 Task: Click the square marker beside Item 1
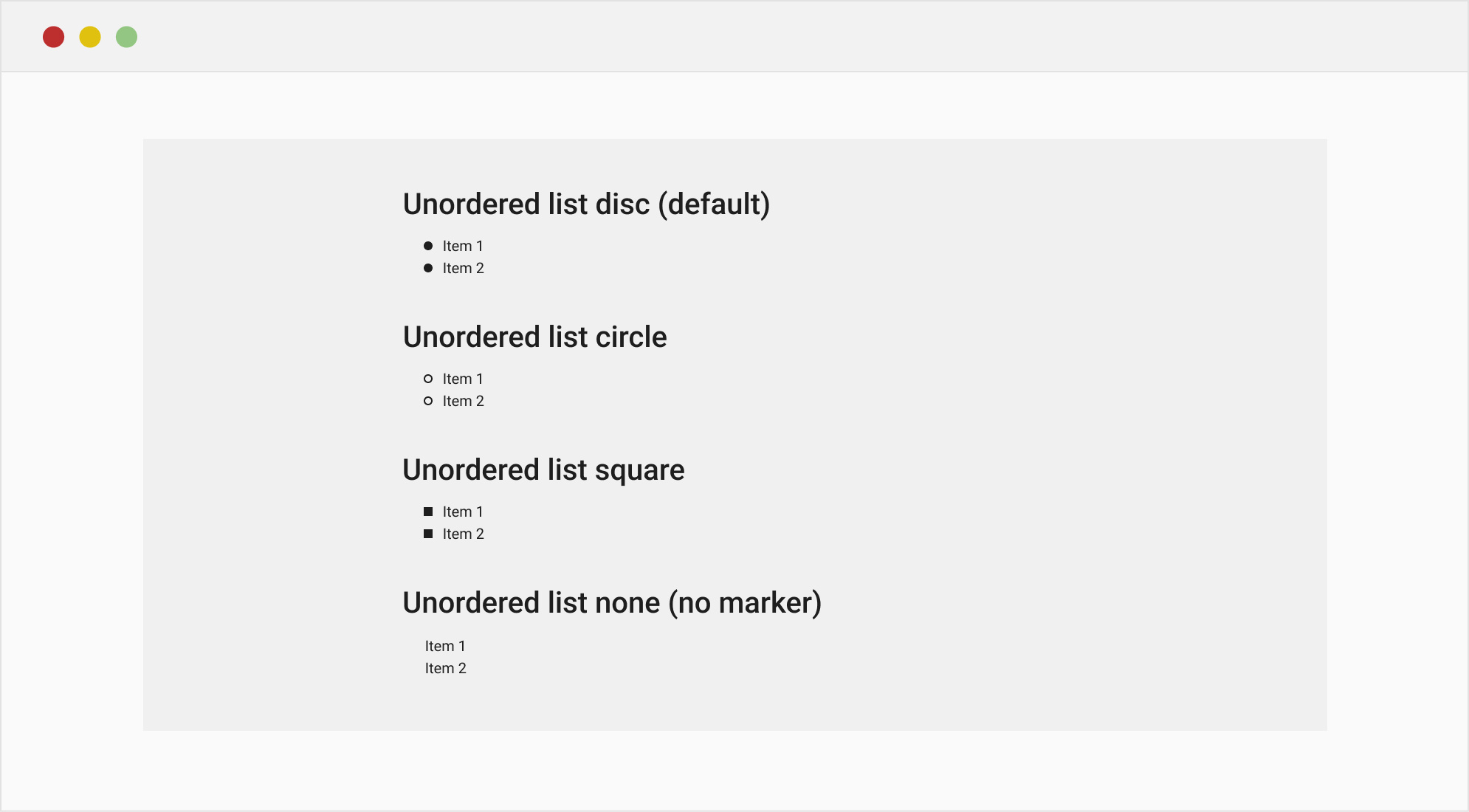pyautogui.click(x=430, y=511)
